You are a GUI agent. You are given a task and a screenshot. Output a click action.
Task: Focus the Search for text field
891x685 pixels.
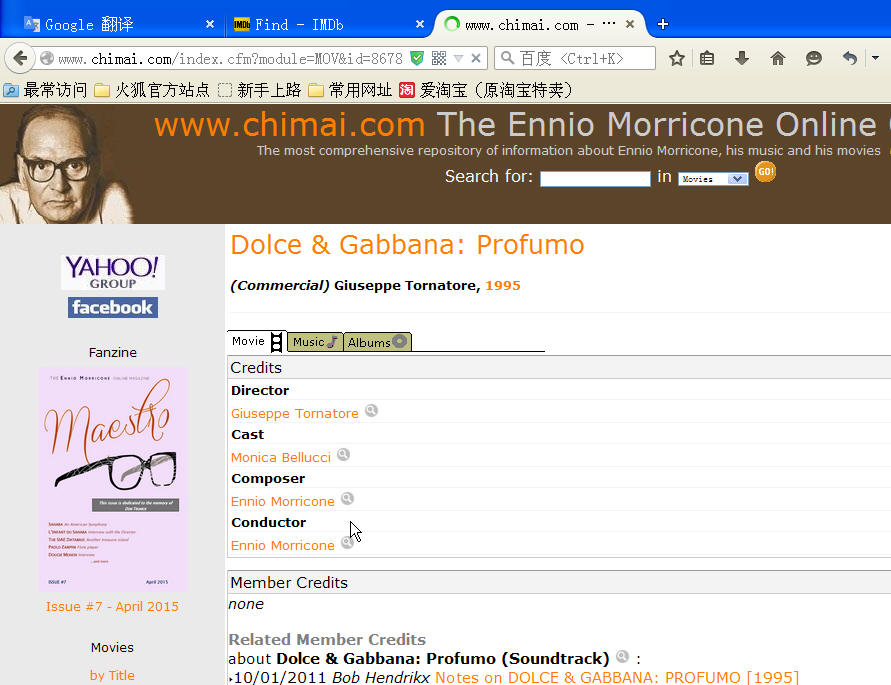tap(595, 179)
